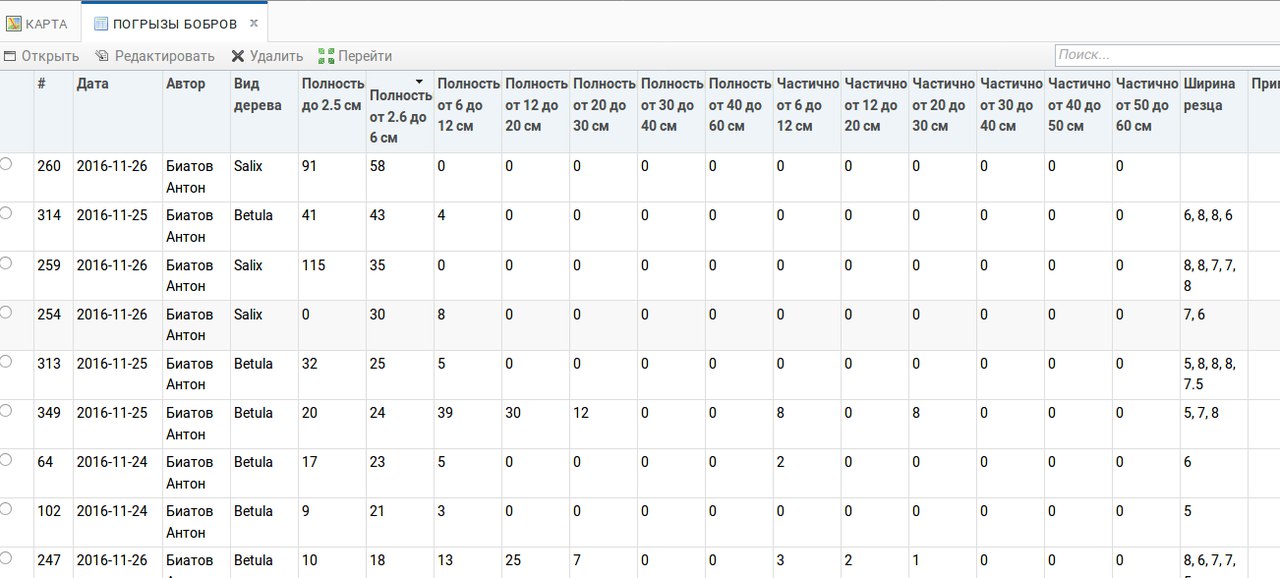
Task: Focus the Поиск search field
Action: [x=1167, y=55]
